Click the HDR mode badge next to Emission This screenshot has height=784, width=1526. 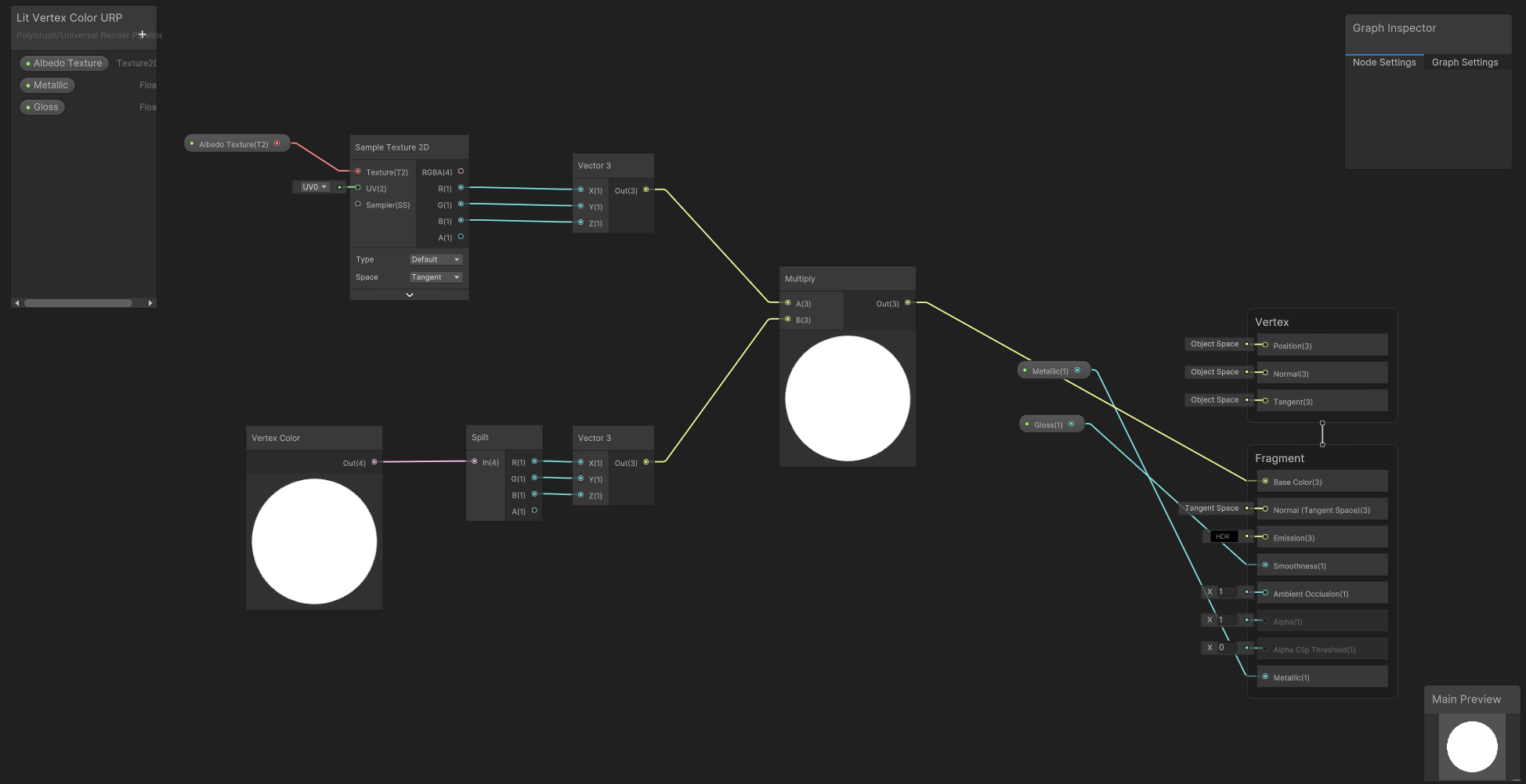(x=1223, y=536)
